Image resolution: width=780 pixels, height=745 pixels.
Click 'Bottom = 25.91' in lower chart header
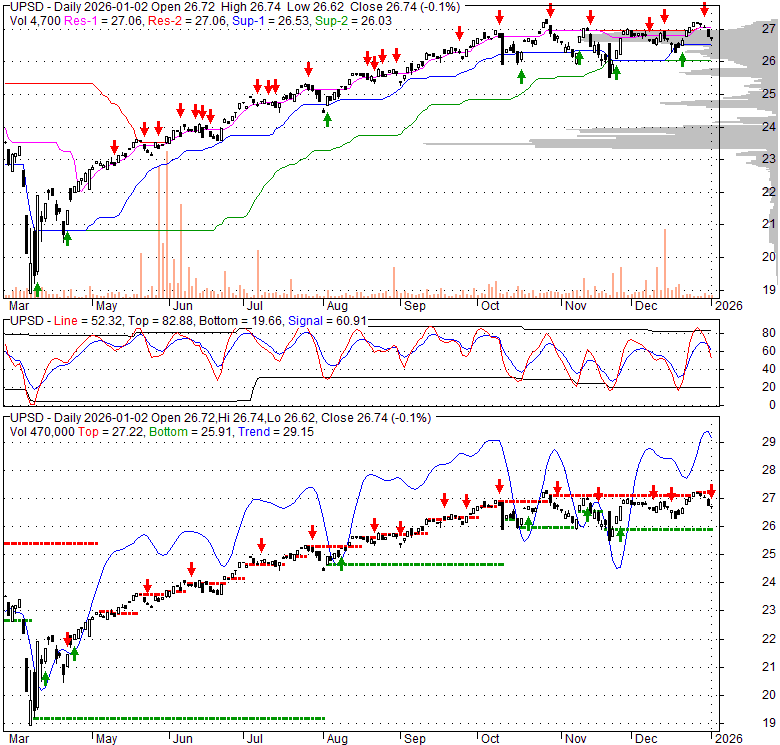pos(191,432)
